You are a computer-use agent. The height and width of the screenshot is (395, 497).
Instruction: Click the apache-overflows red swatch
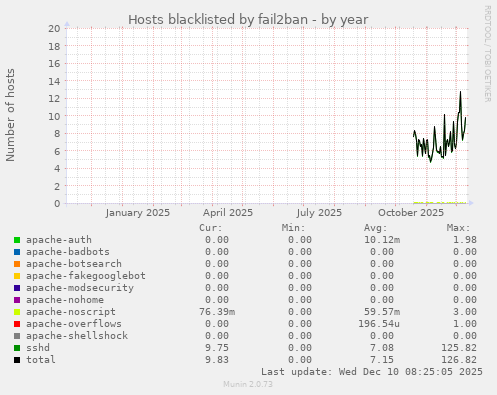point(17,324)
